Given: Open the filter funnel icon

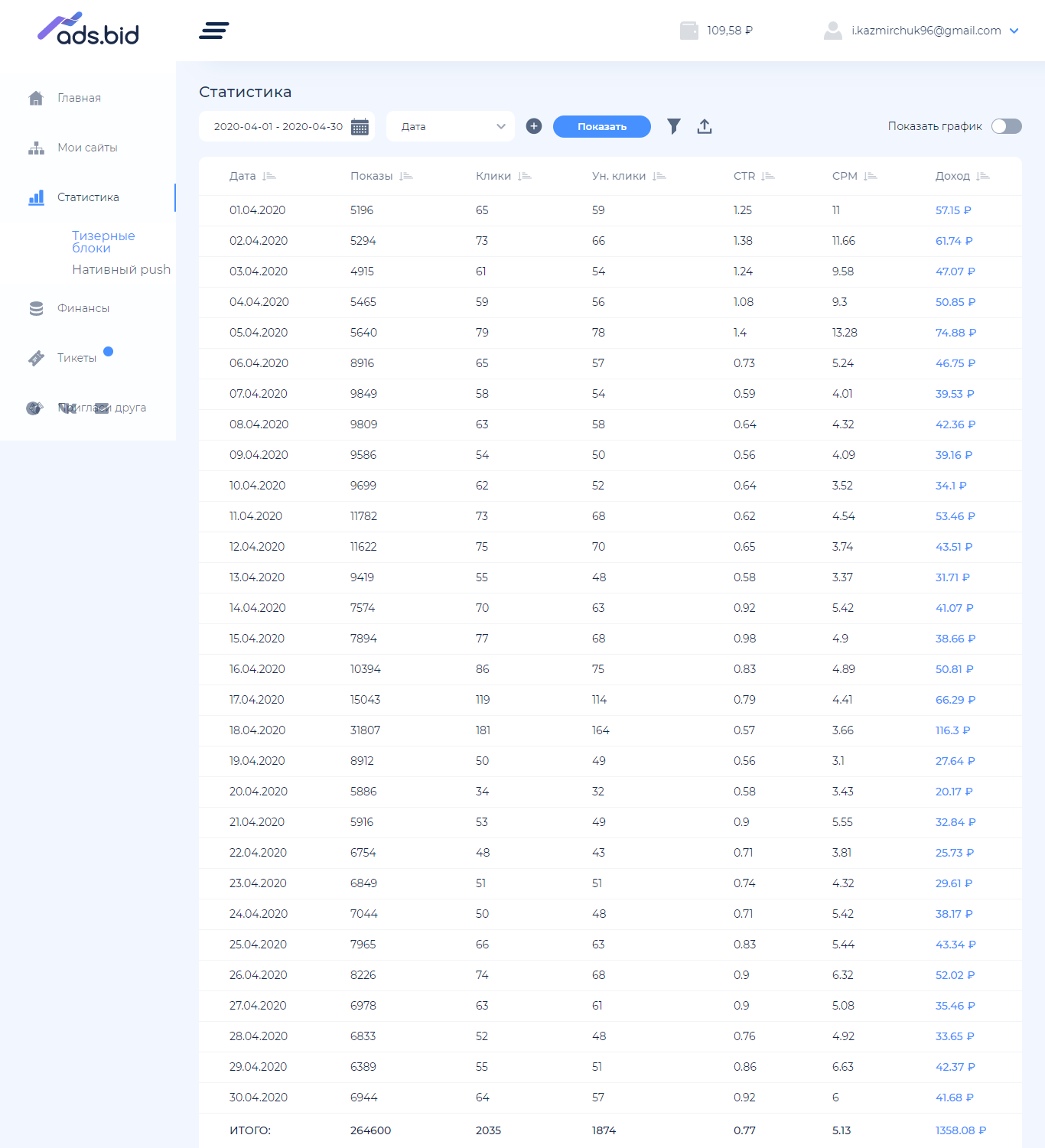Looking at the screenshot, I should click(673, 126).
